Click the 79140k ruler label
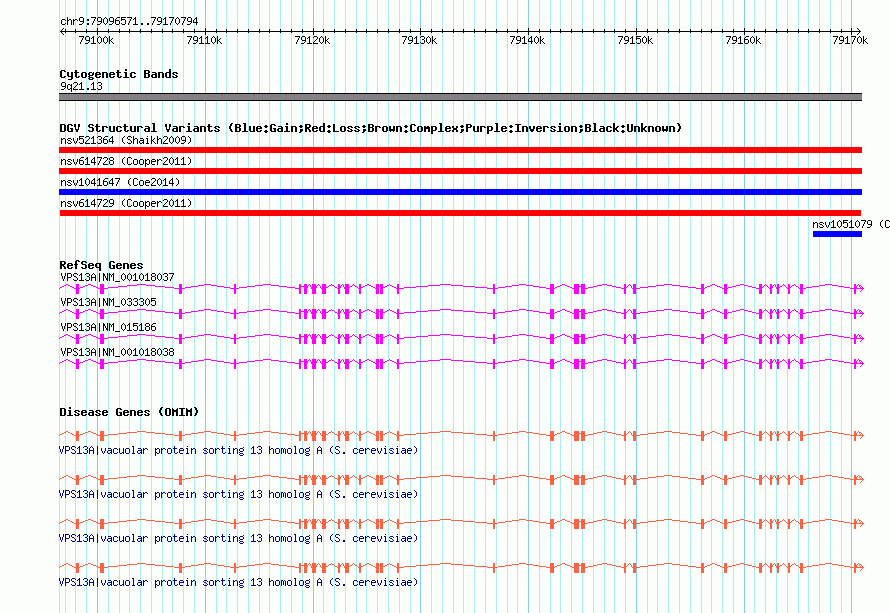Viewport: 890px width, 613px height. (527, 40)
